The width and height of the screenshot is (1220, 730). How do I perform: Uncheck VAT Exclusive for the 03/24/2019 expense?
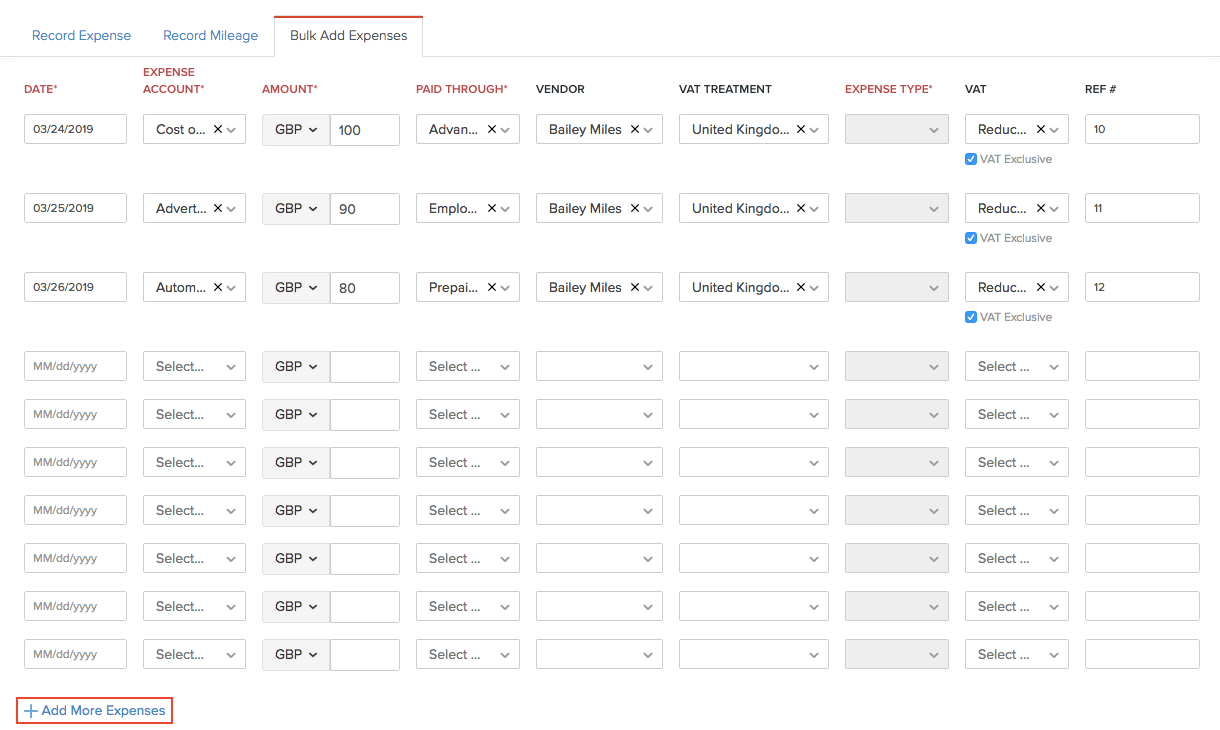coord(971,159)
